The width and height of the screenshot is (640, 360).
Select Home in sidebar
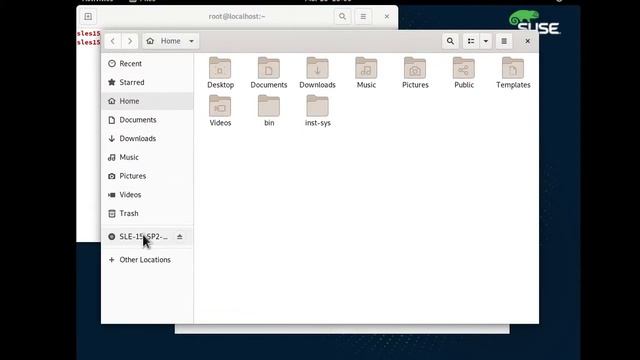pos(147,101)
